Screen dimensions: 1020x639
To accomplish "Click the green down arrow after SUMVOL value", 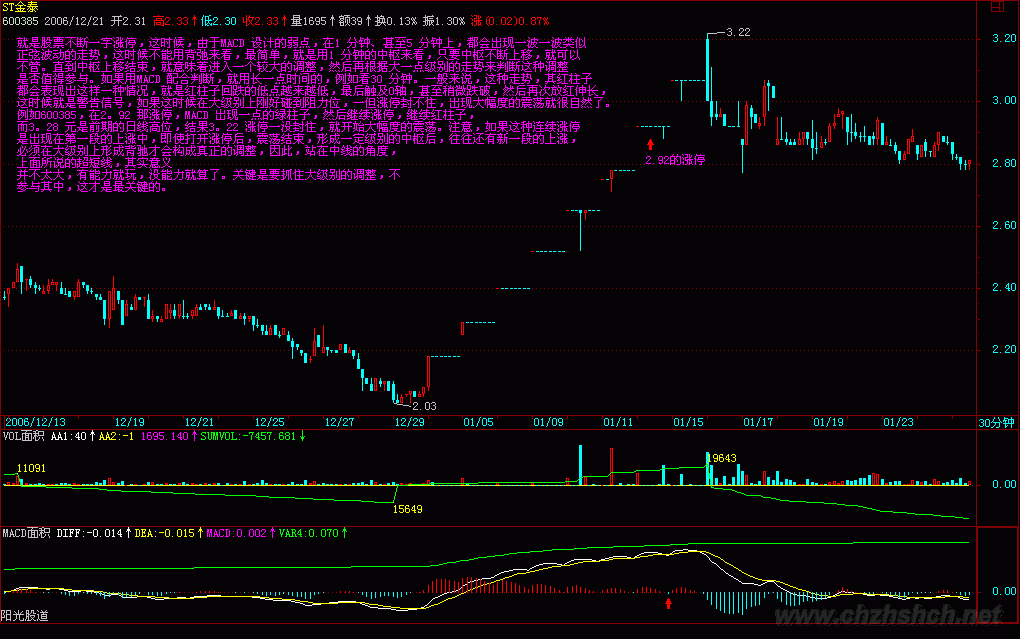I will [303, 436].
